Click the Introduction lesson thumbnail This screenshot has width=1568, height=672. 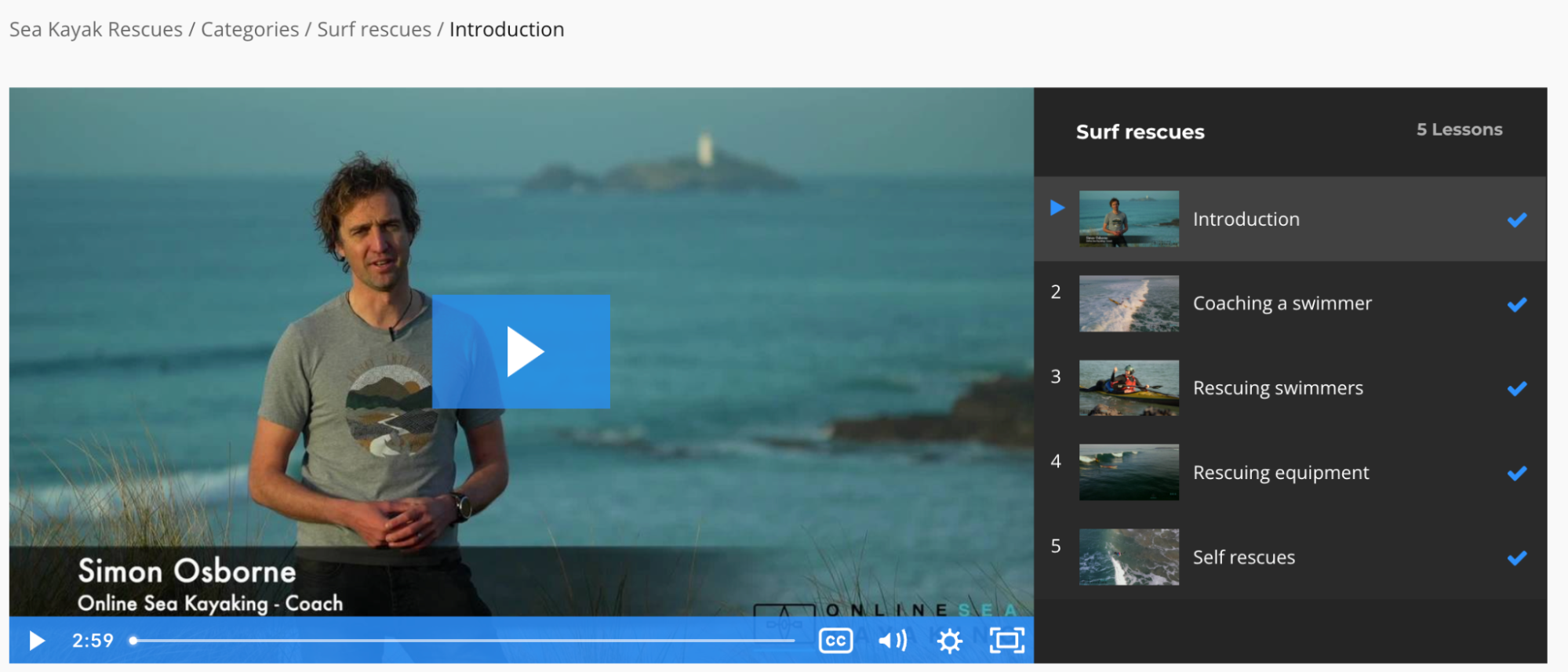(x=1129, y=219)
